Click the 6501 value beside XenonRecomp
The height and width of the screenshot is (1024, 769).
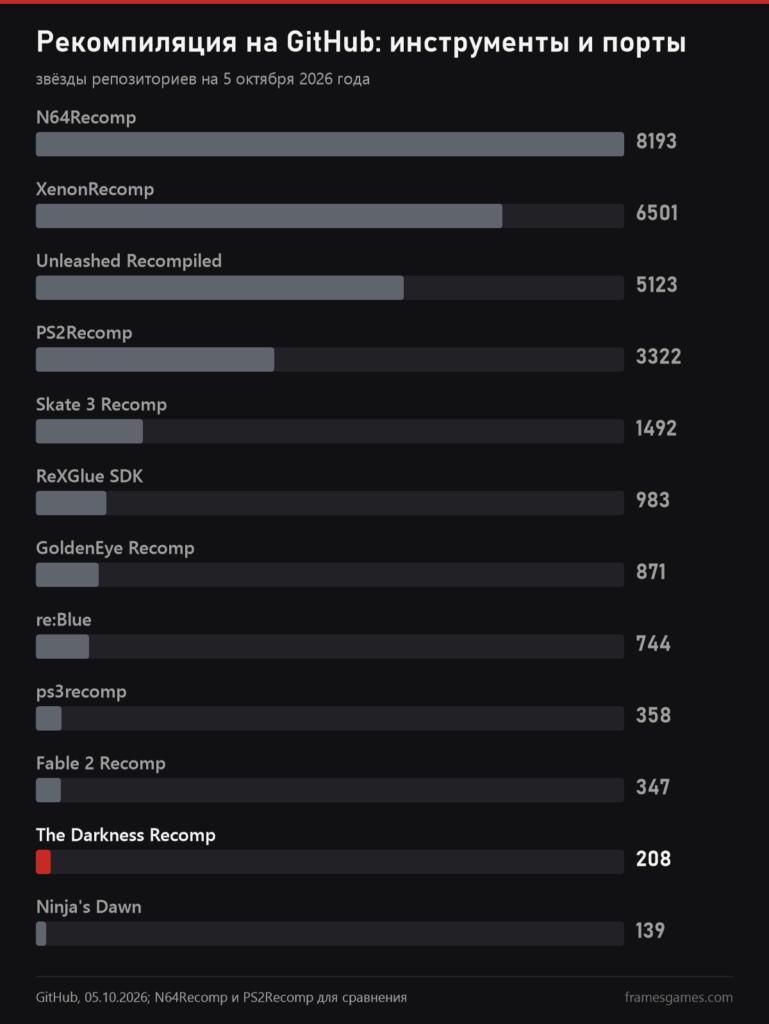[657, 213]
